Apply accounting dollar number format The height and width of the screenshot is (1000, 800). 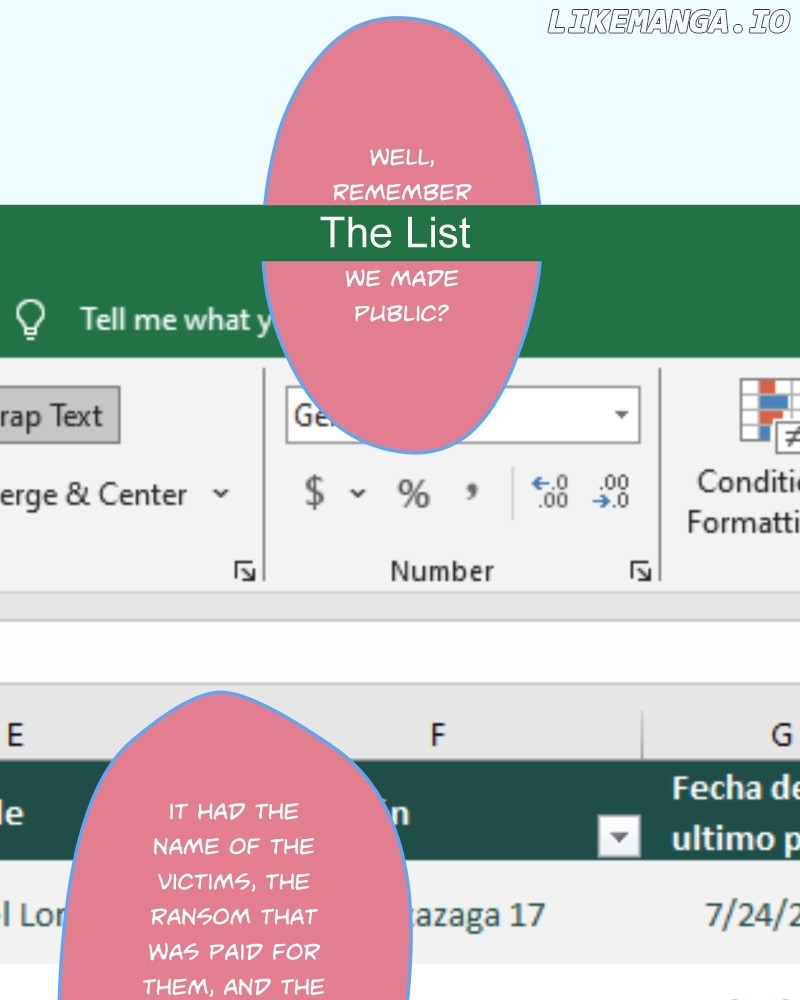[x=315, y=492]
